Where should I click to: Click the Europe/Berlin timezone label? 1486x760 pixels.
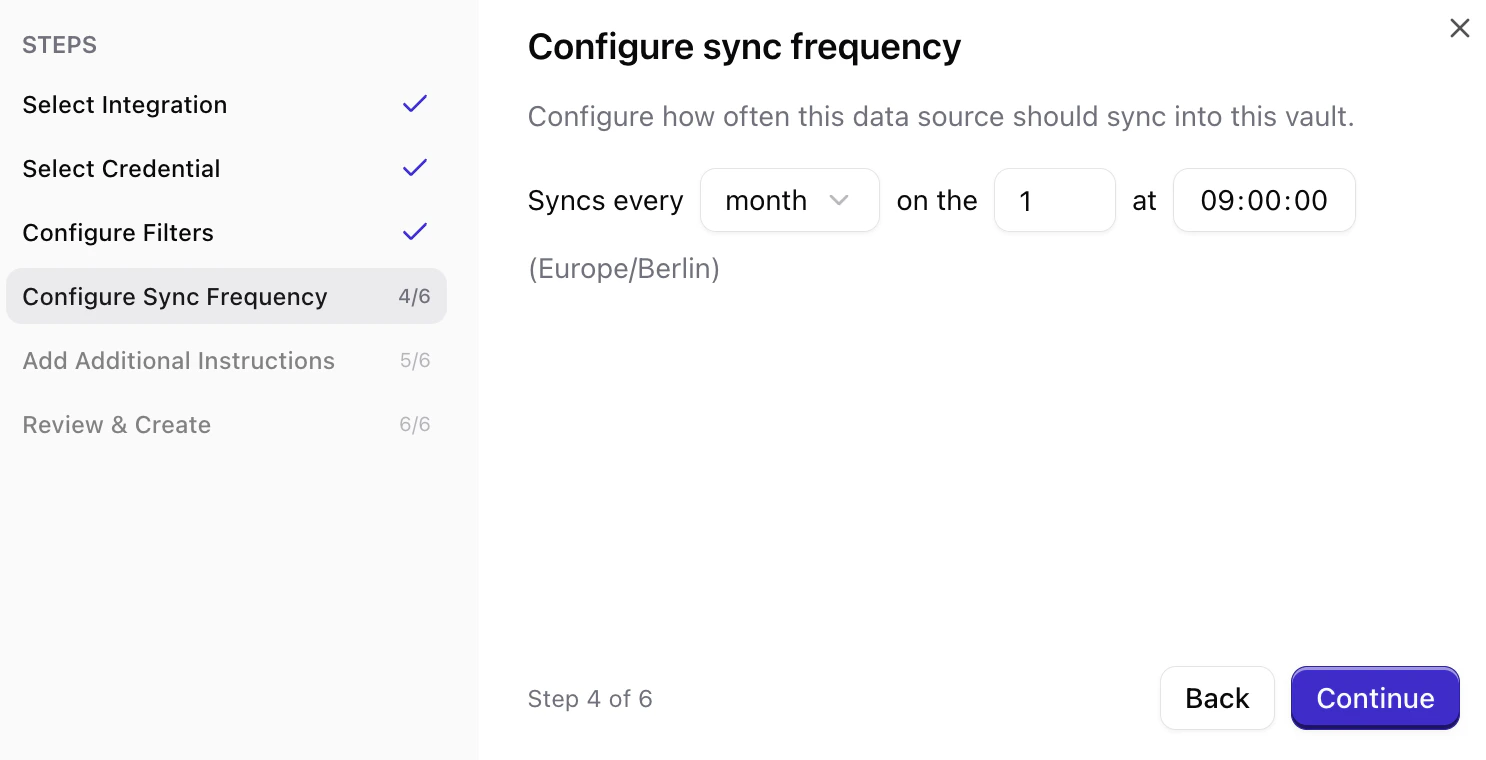tap(623, 268)
